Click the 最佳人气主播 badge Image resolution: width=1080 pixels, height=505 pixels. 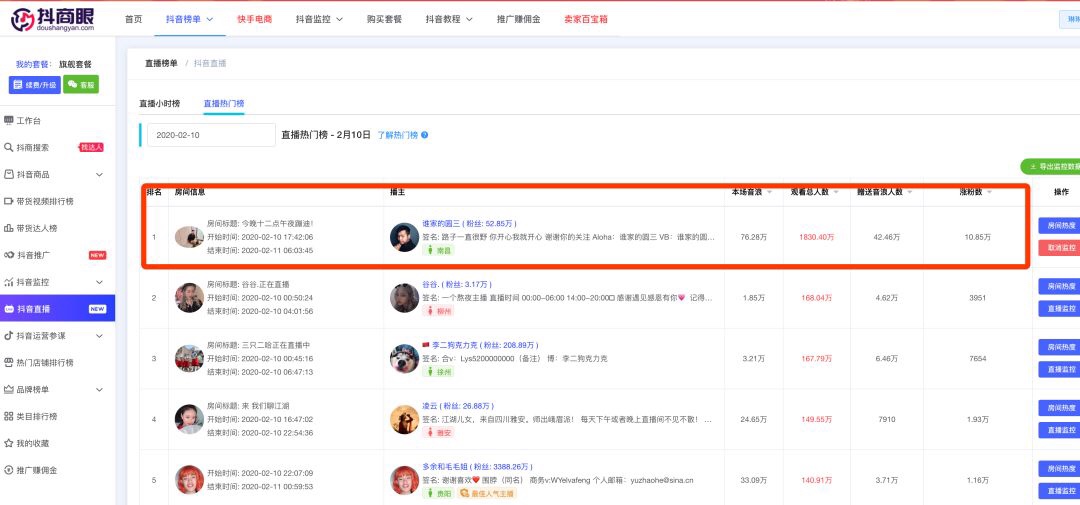click(x=488, y=493)
